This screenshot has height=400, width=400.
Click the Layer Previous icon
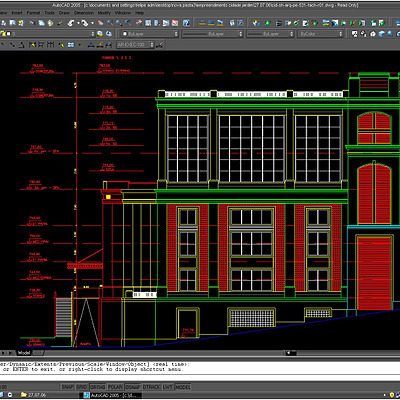[x=109, y=34]
